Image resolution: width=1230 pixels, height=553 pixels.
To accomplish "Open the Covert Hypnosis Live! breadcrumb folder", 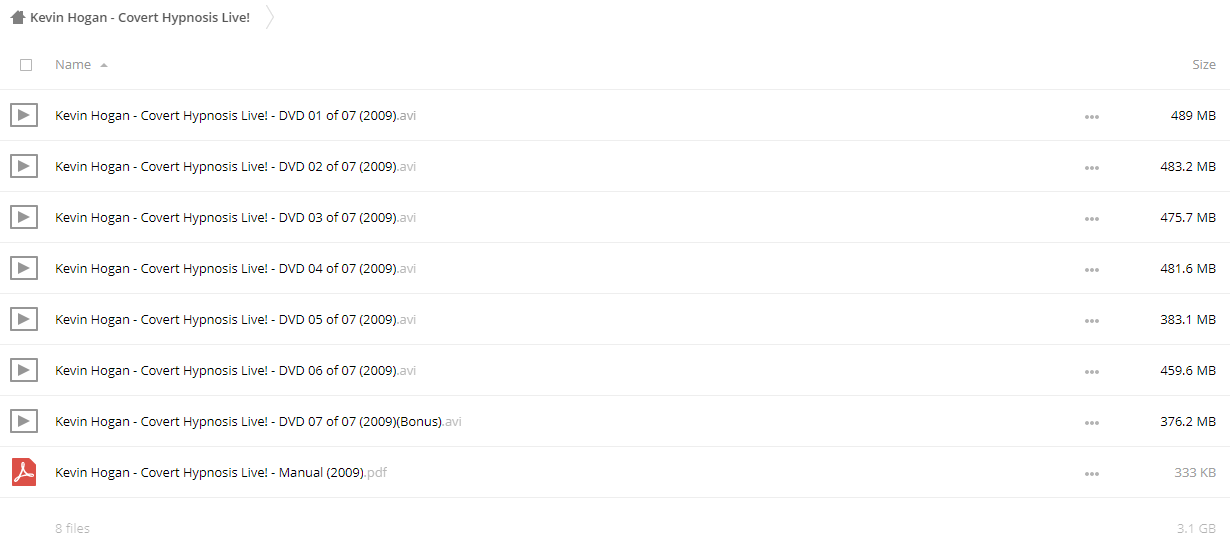I will click(x=140, y=18).
